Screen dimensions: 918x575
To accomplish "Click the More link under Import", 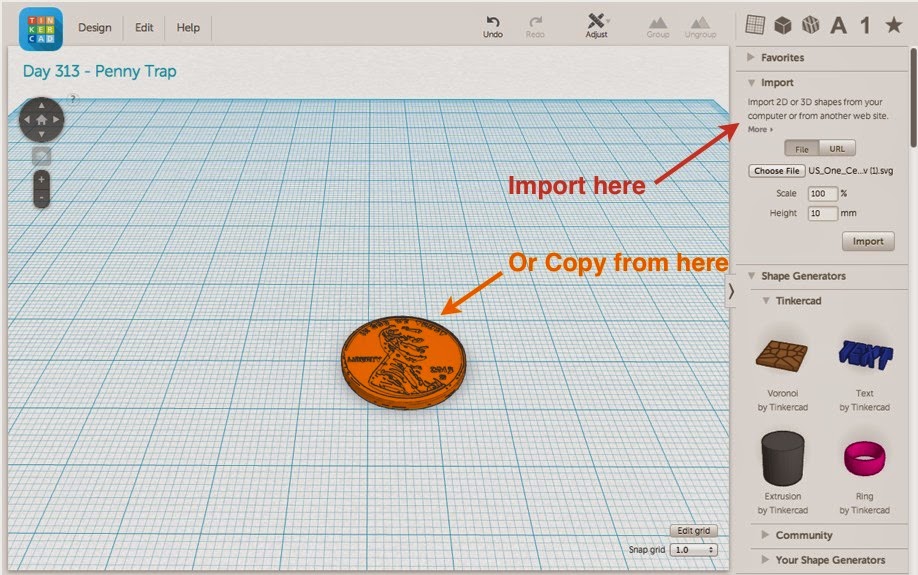I will [760, 129].
